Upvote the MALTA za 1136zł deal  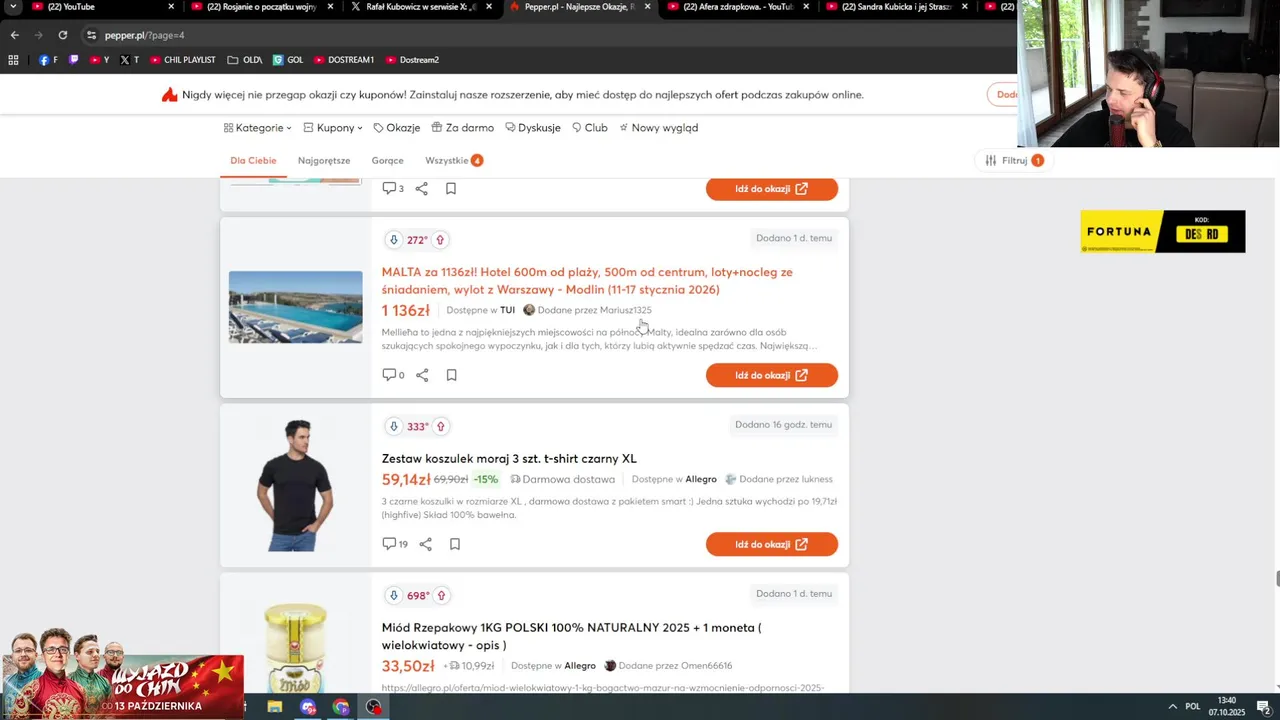click(x=440, y=240)
